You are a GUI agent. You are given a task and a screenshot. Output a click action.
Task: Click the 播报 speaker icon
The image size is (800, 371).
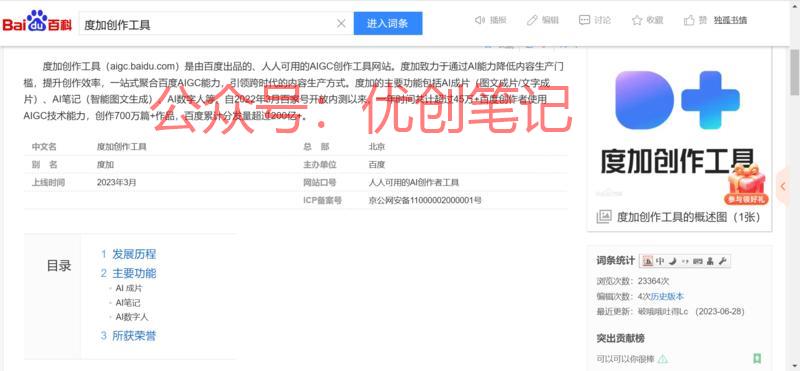tap(480, 20)
